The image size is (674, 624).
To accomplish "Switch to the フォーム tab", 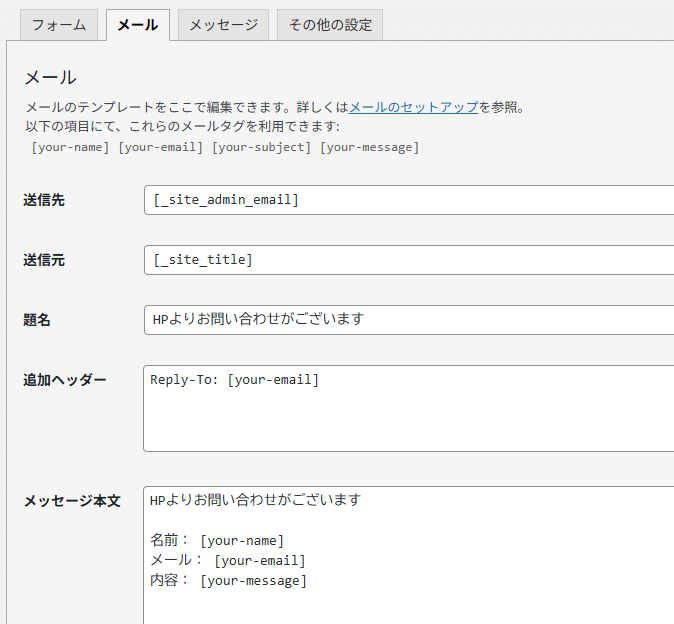I will tap(59, 25).
